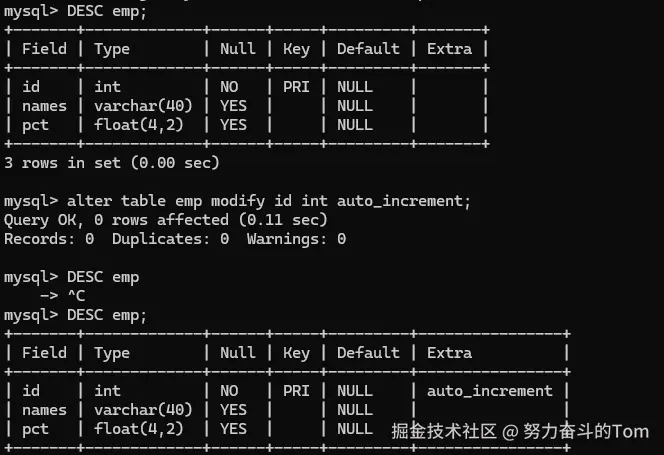This screenshot has height=455, width=664.
Task: Click the topmost "DESC emp;" command
Action: (106, 10)
